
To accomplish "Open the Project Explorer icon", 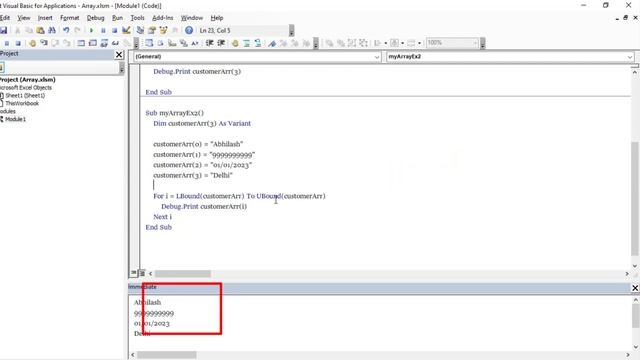I will [140, 31].
